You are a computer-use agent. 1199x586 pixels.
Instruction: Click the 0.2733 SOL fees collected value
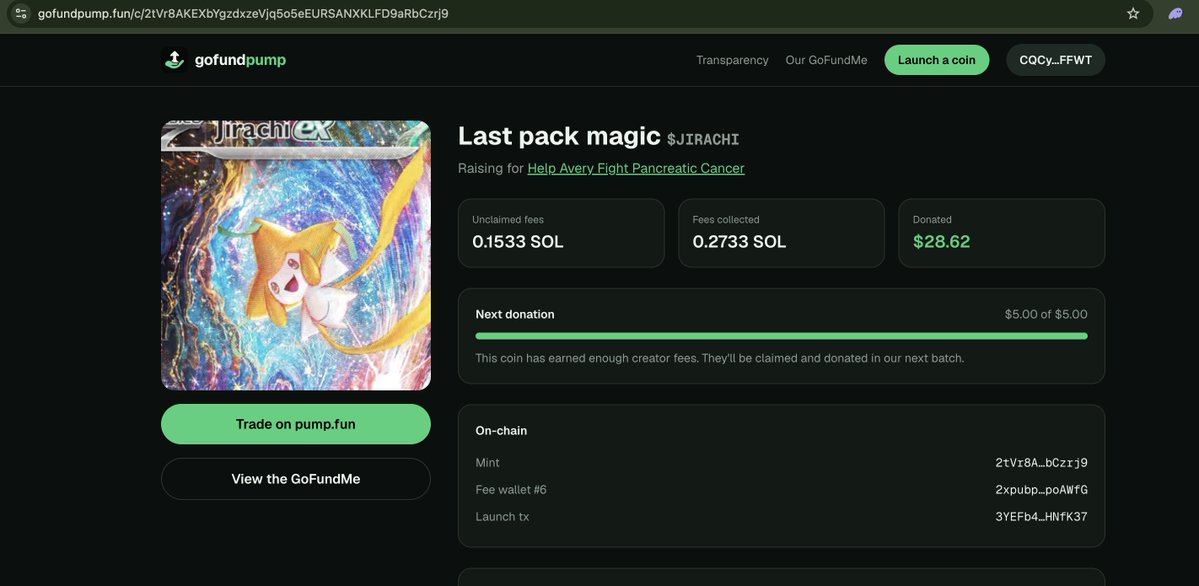pyautogui.click(x=739, y=242)
